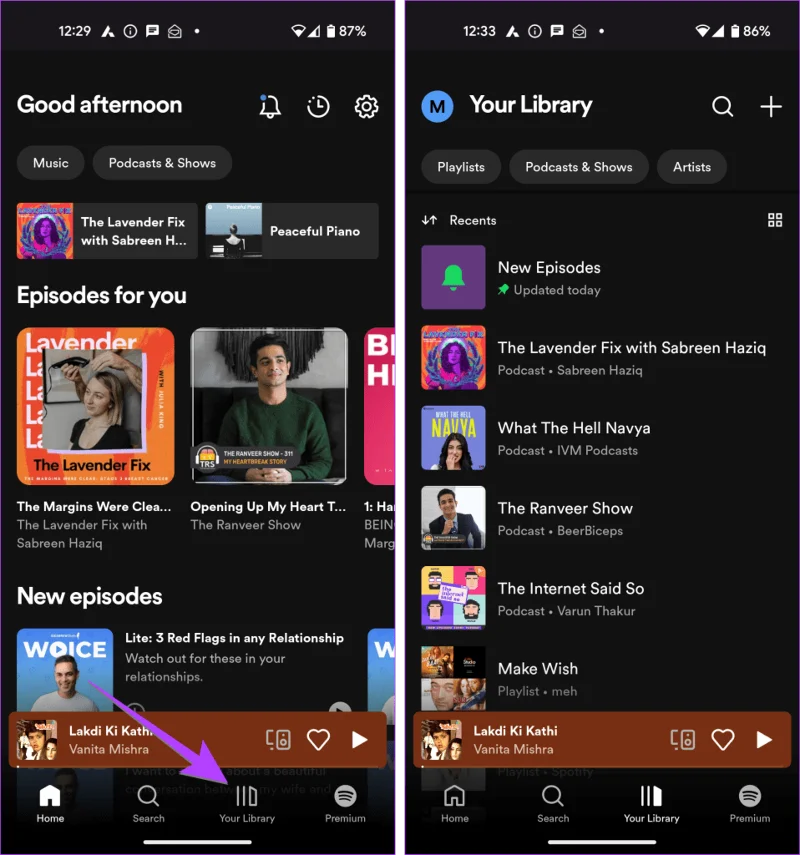Filter Home by Music chip
The width and height of the screenshot is (800, 855).
coord(51,163)
